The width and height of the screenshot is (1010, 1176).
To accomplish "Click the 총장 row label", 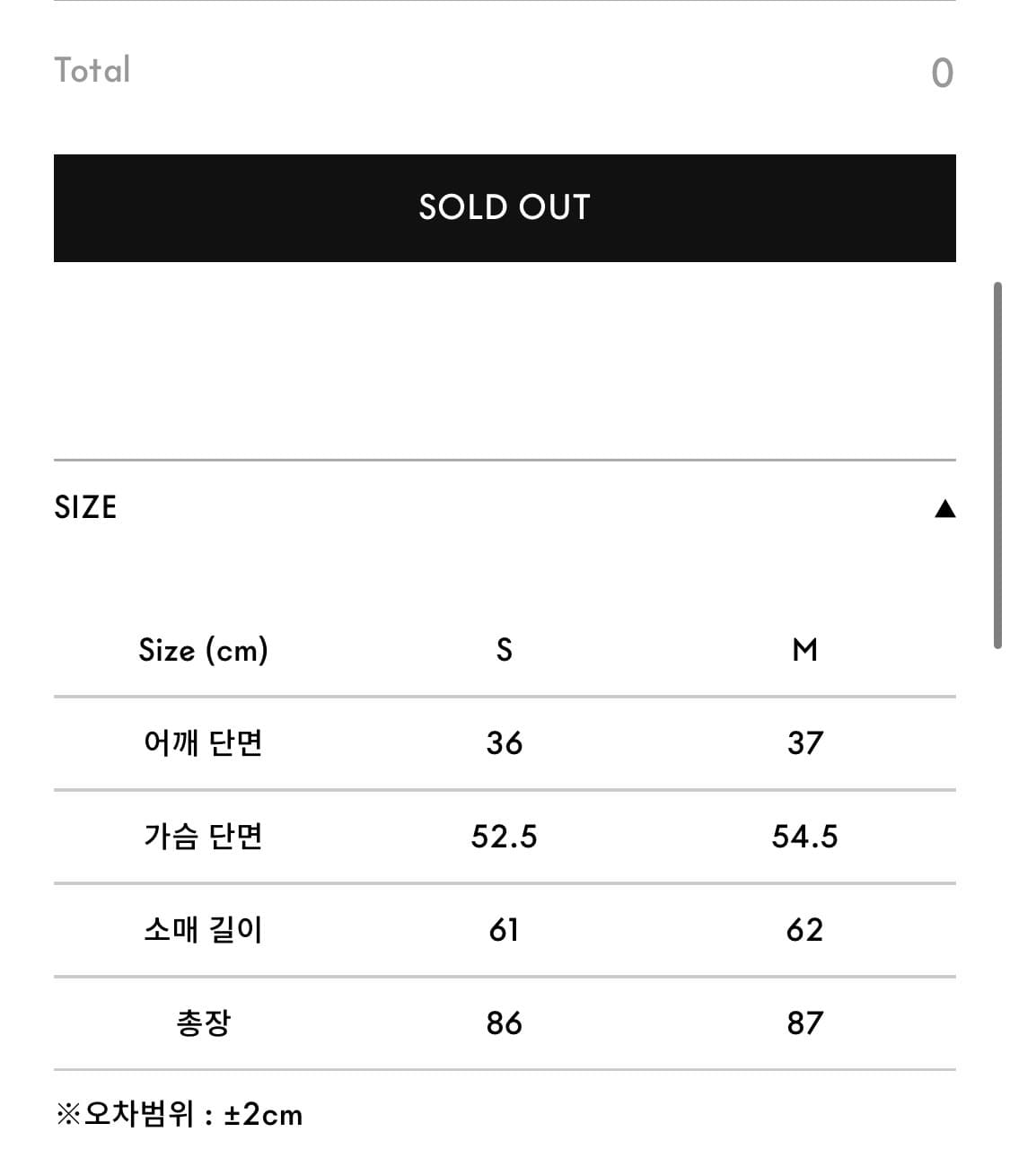I will point(203,1023).
